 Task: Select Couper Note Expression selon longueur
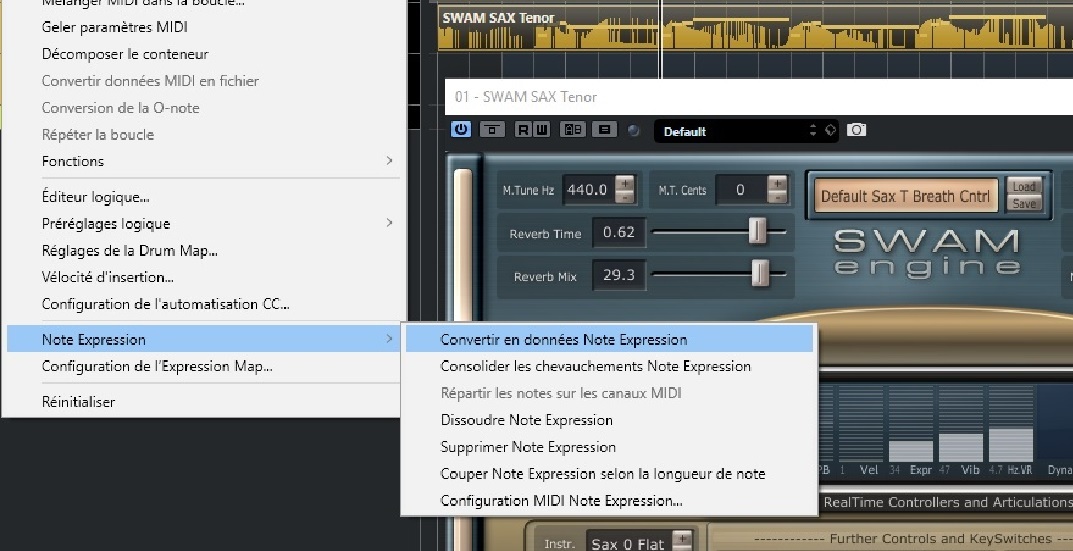(x=609, y=474)
